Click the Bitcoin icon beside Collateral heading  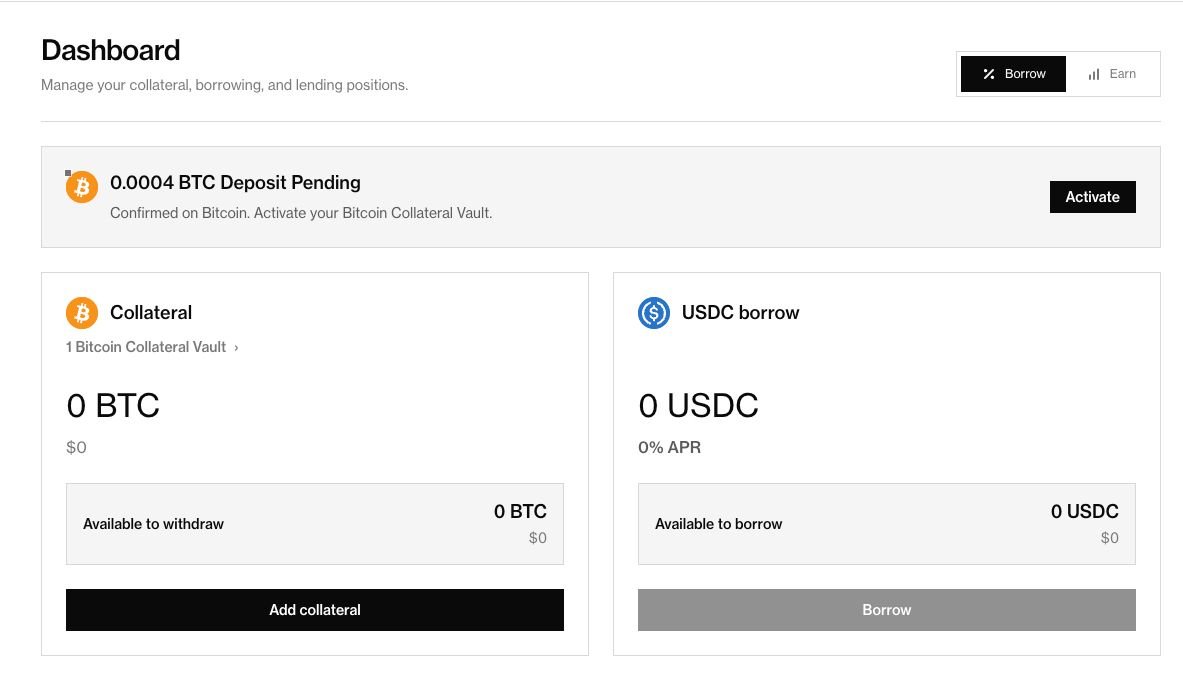click(x=81, y=312)
